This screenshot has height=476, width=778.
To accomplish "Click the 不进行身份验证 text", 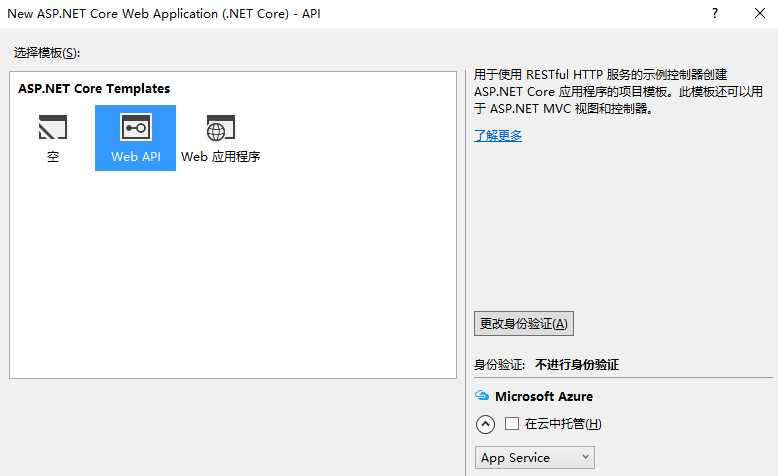I will (x=577, y=365).
